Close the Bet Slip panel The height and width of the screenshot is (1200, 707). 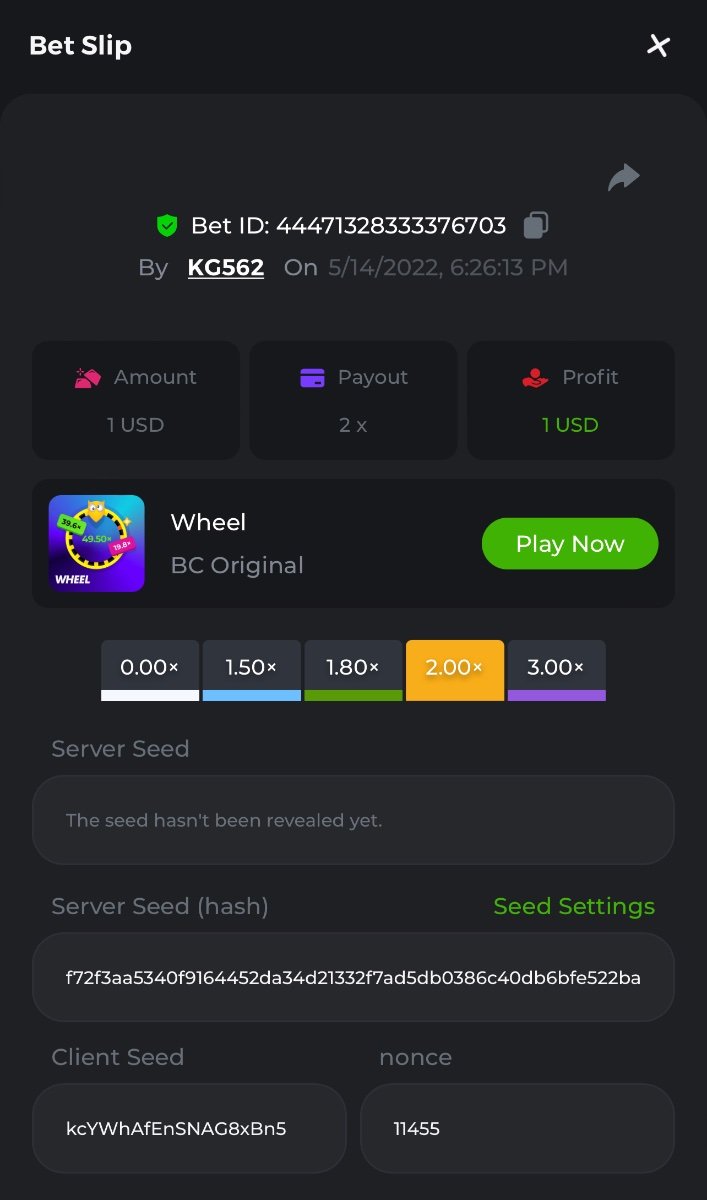pos(658,45)
